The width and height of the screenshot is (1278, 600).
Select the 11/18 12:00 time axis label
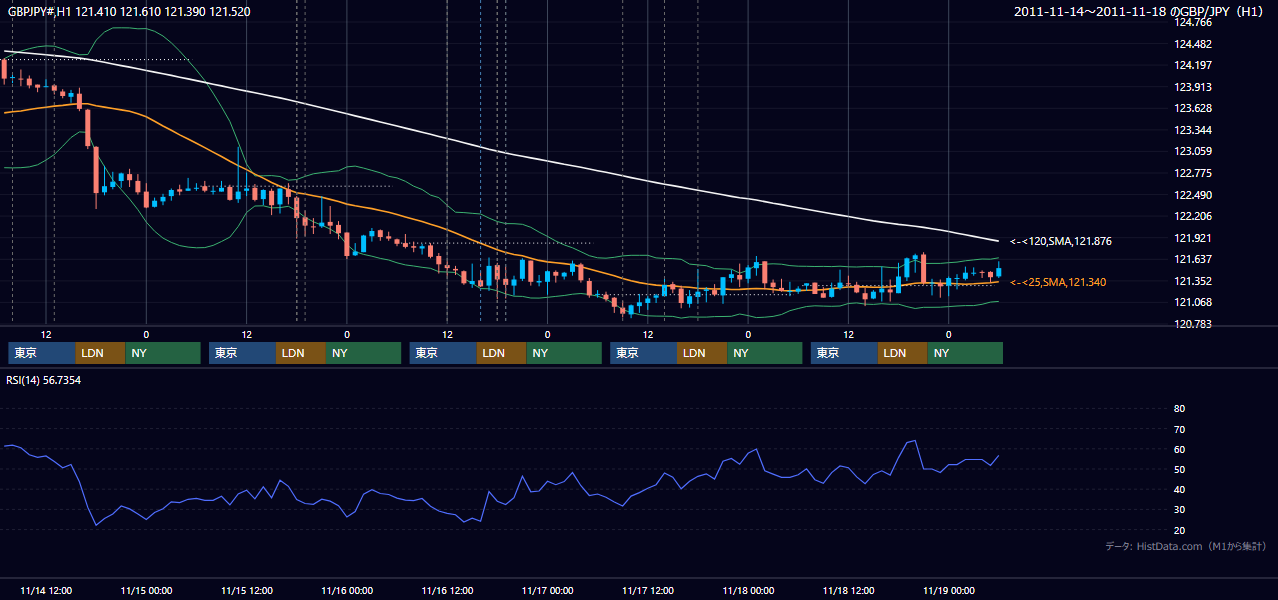pyautogui.click(x=849, y=590)
